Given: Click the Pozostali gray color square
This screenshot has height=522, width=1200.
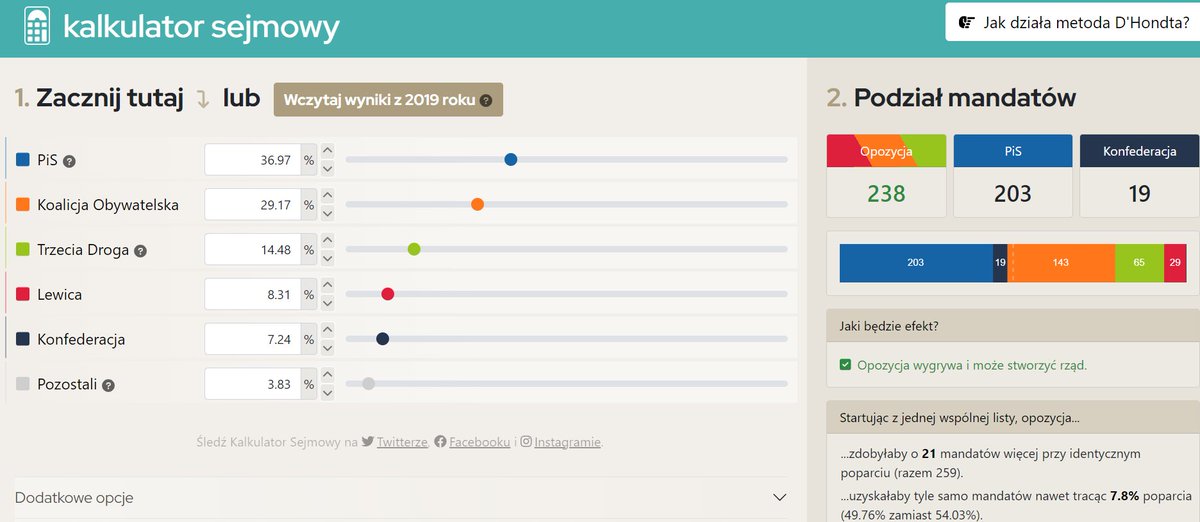Looking at the screenshot, I should tap(23, 385).
